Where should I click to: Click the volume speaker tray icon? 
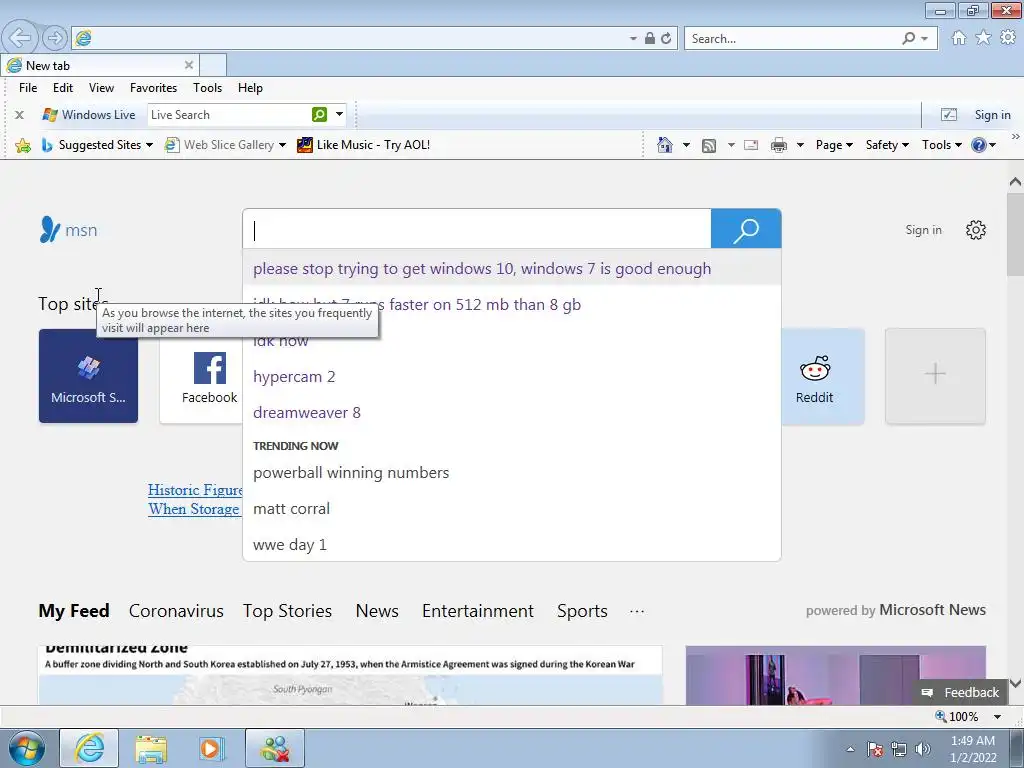coord(922,749)
